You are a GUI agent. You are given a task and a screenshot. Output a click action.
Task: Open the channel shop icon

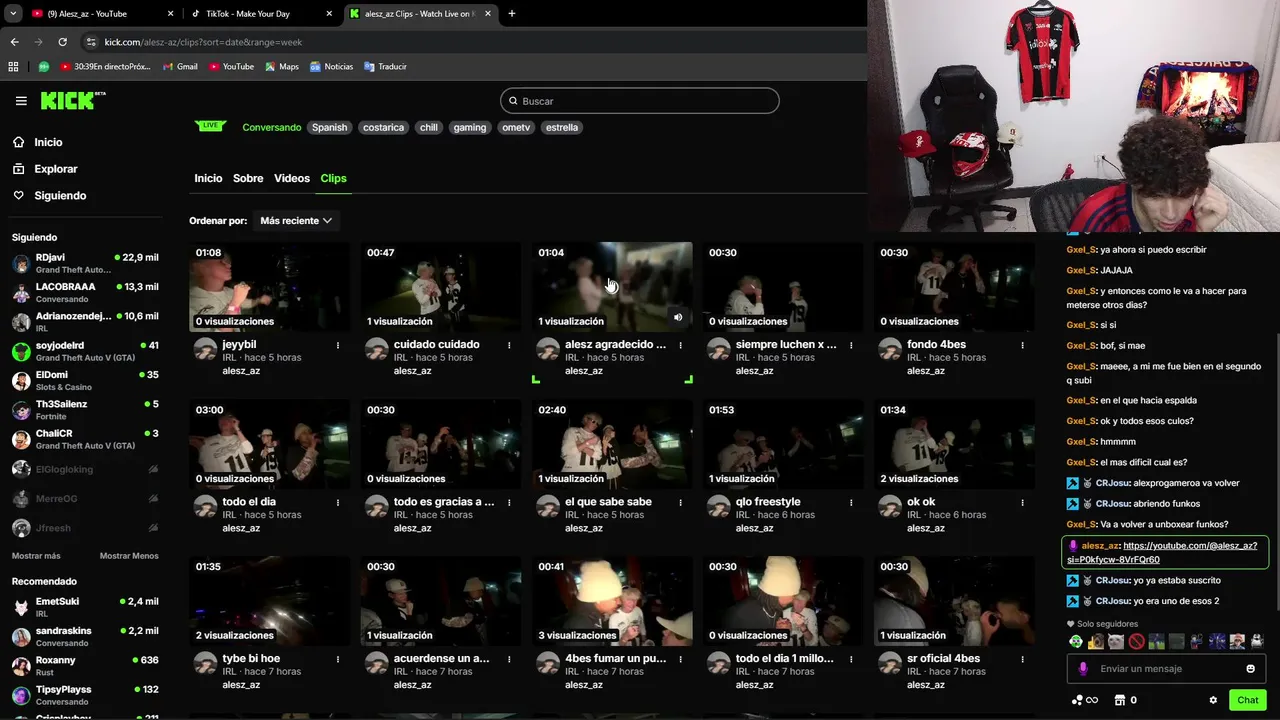point(1120,700)
